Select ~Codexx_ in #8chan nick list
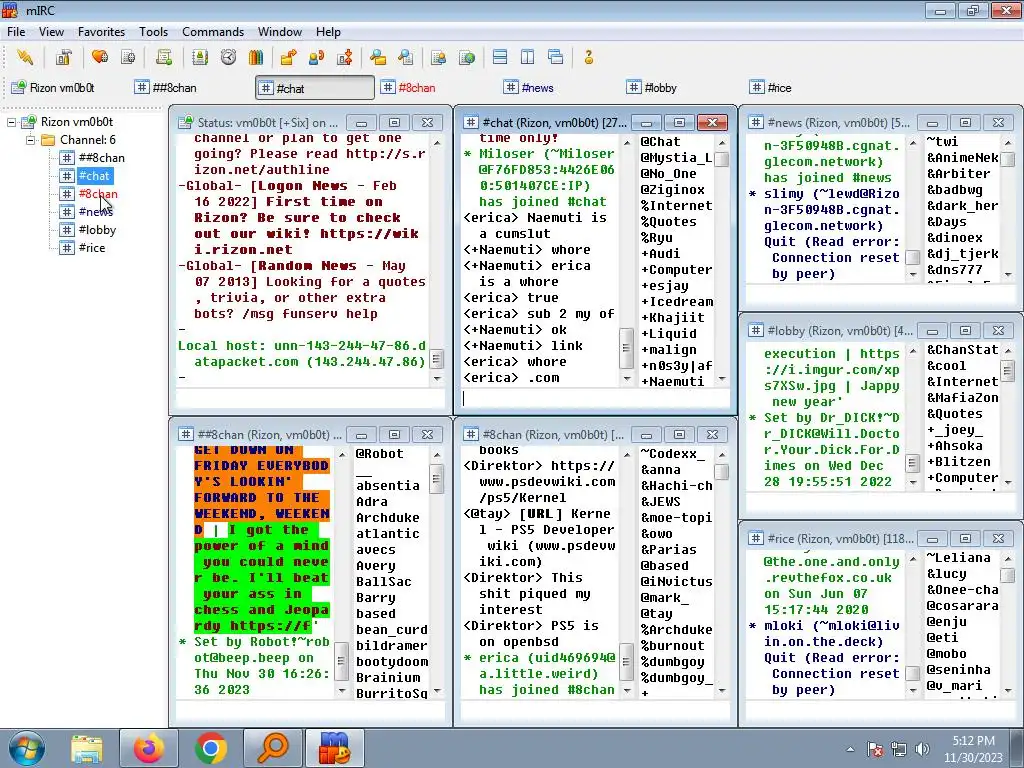The height and width of the screenshot is (768, 1024). [x=673, y=454]
